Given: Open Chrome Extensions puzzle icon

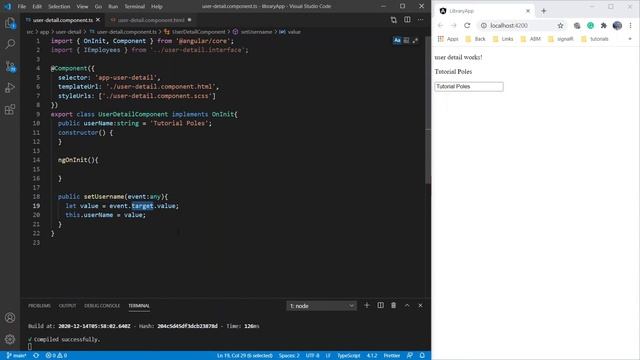Looking at the screenshot, I should (604, 26).
